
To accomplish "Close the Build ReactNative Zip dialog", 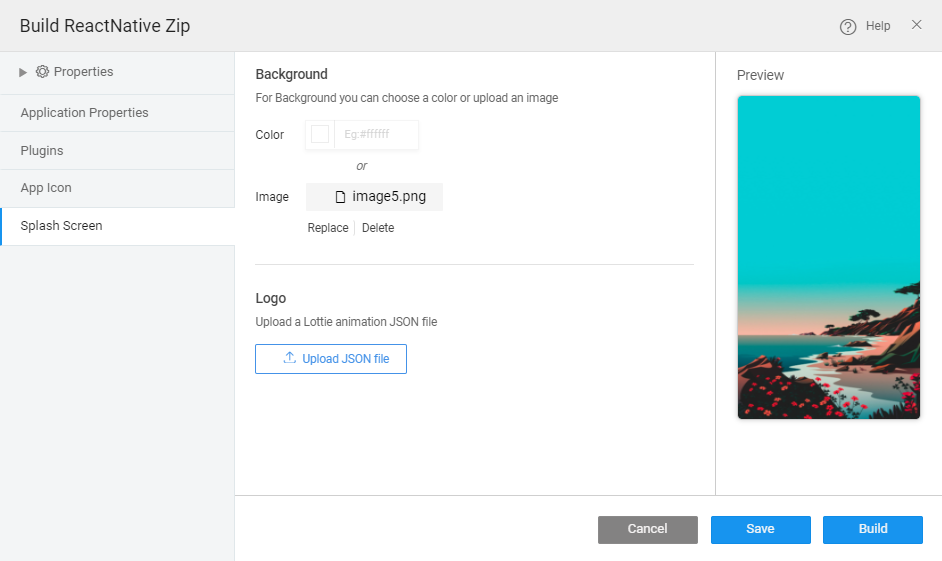I will click(x=916, y=25).
